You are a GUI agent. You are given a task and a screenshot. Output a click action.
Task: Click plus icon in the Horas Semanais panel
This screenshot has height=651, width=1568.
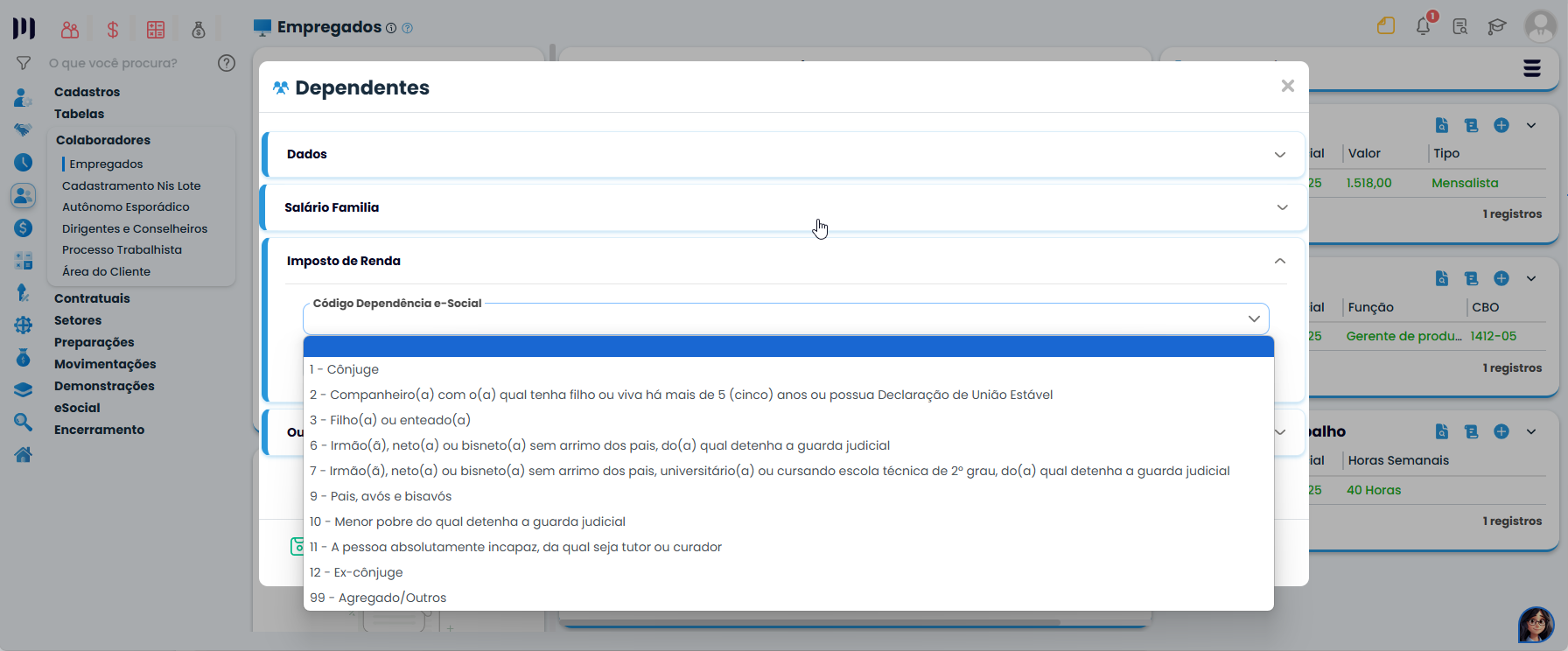click(1501, 431)
